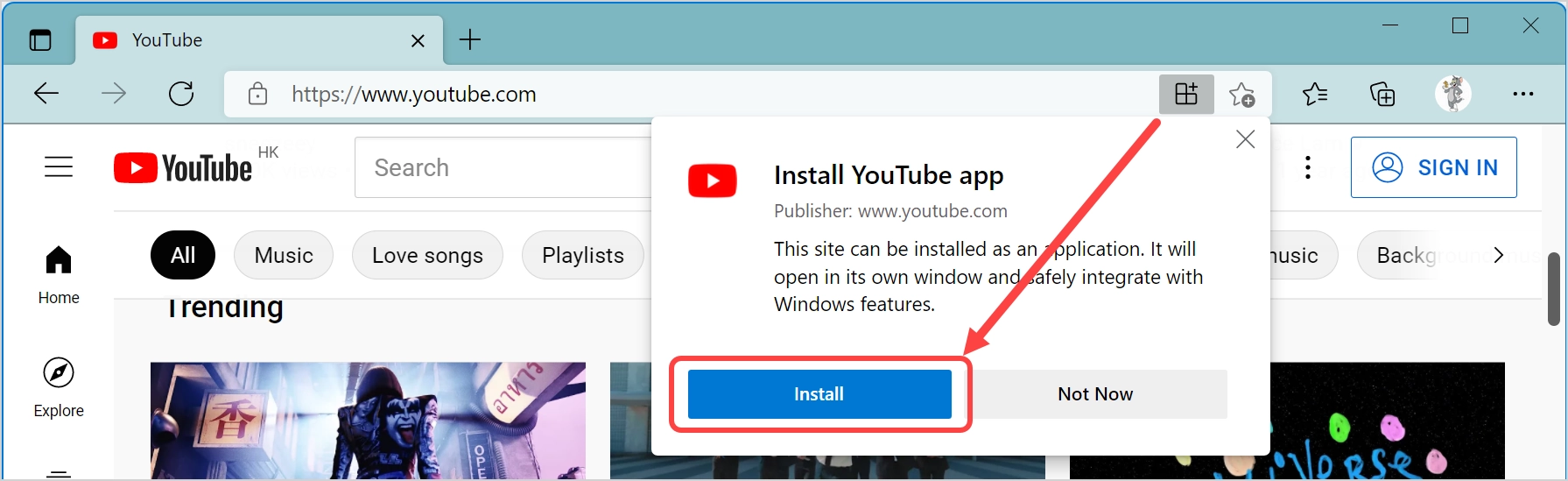This screenshot has height=481, width=1568.
Task: Go back to previous page
Action: 46,93
